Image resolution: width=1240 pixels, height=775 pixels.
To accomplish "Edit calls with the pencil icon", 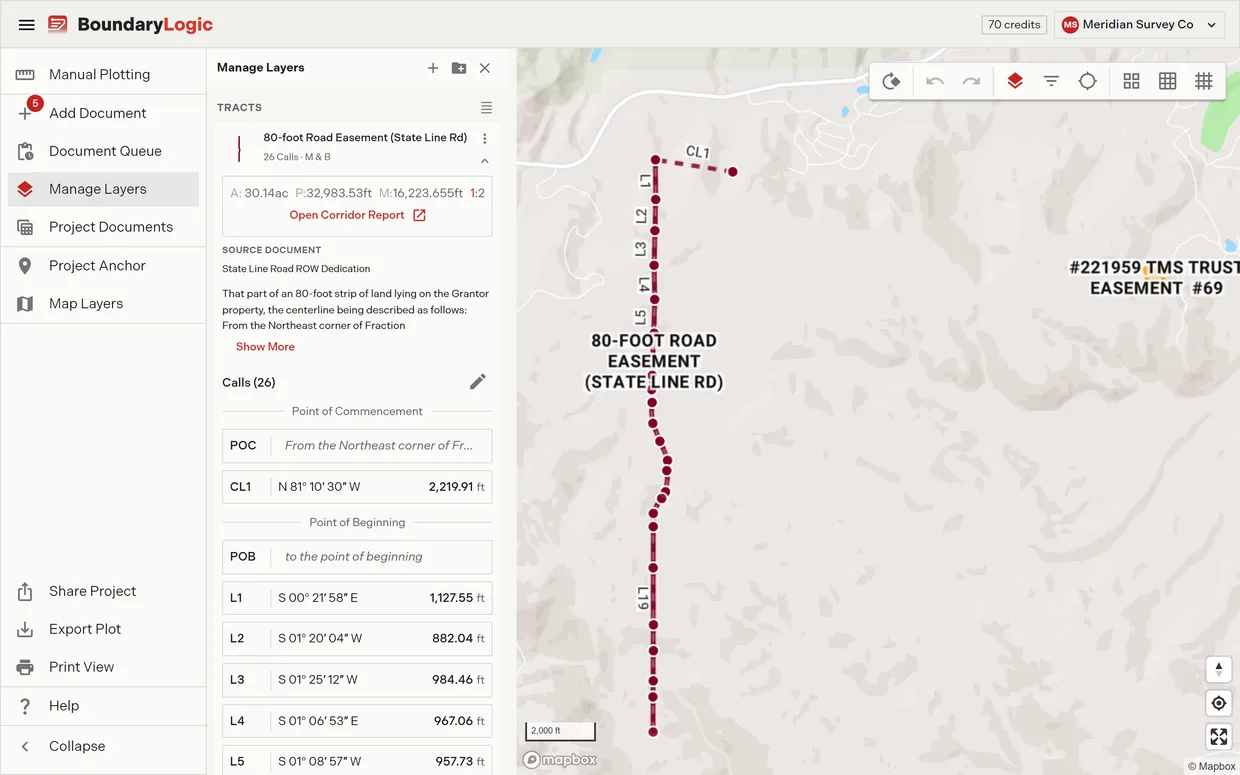I will 478,382.
